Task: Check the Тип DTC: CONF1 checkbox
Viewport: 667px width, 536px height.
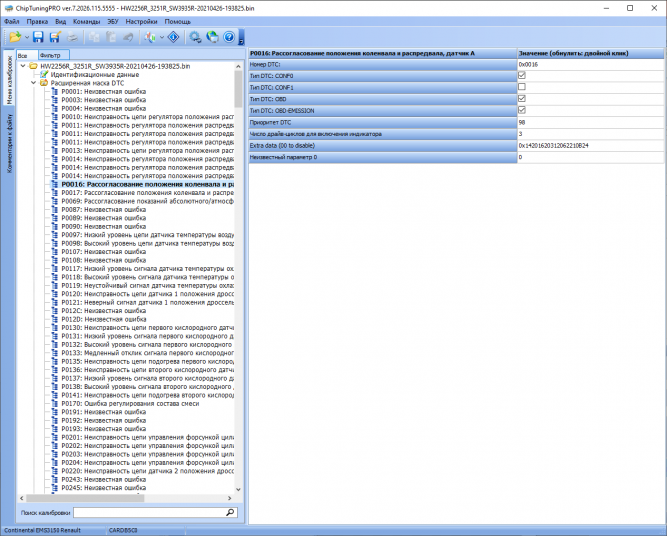Action: pyautogui.click(x=522, y=87)
